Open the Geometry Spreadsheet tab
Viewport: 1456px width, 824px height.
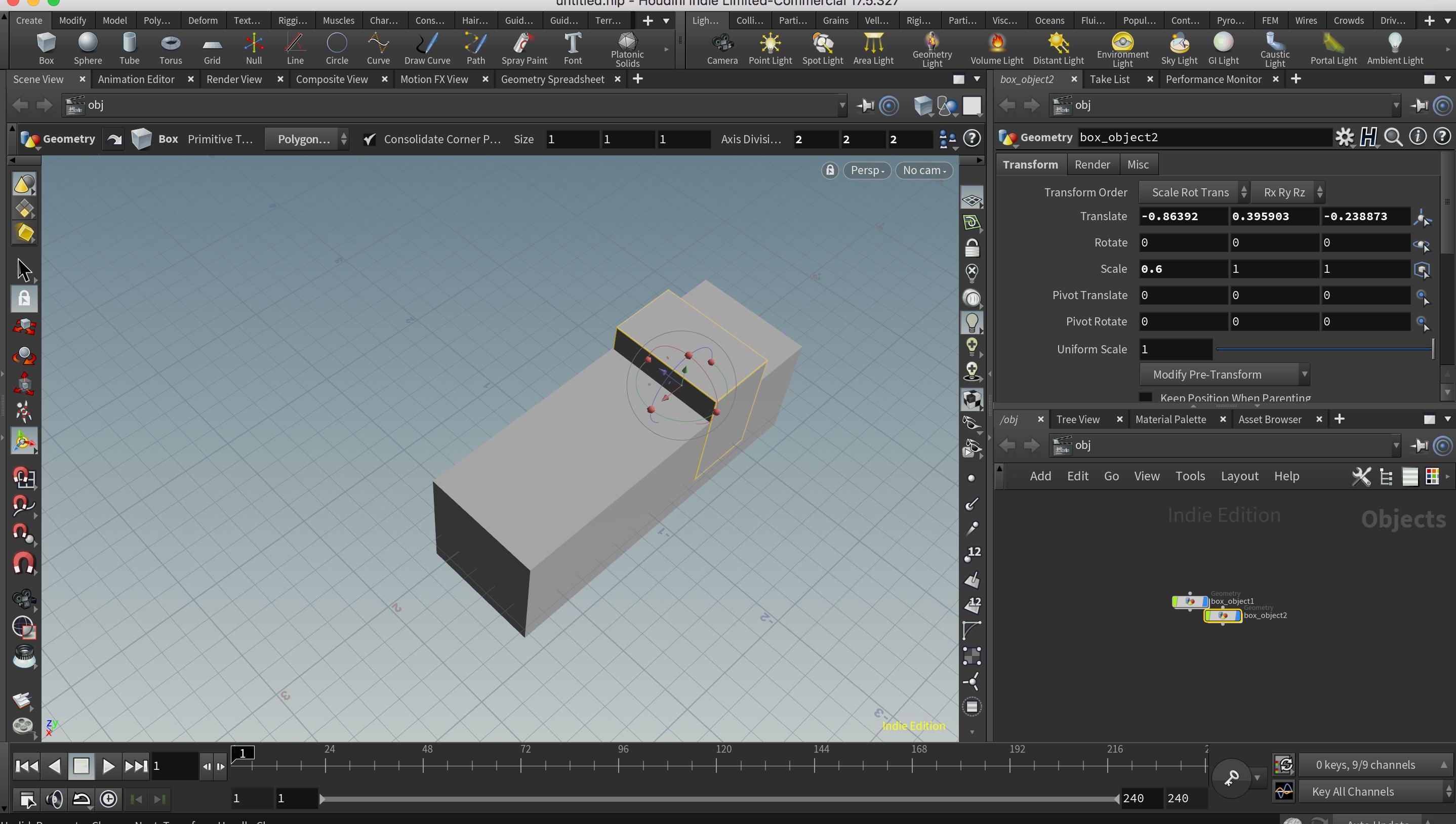click(x=552, y=79)
